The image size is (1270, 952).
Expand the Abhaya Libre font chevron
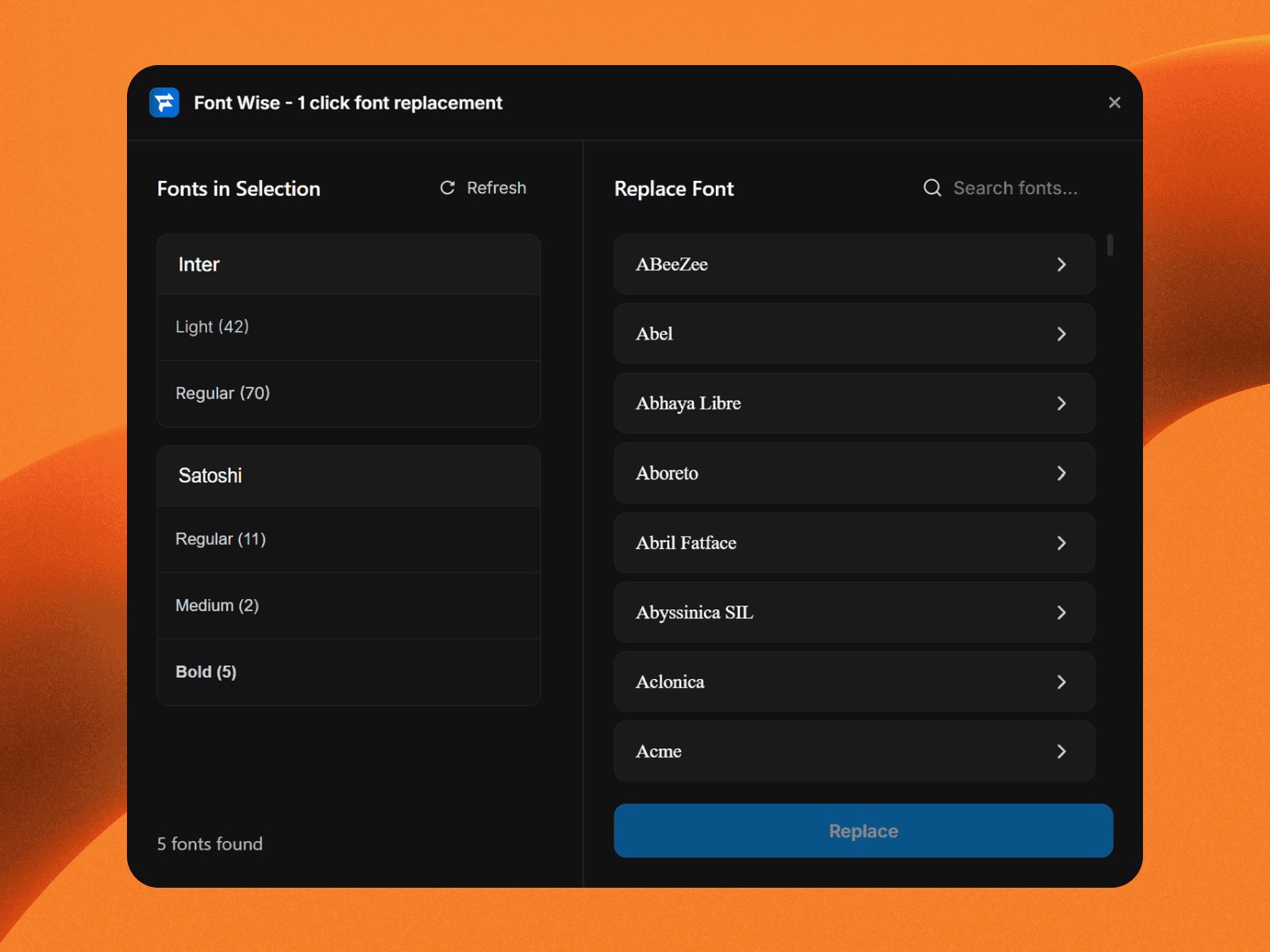1062,403
